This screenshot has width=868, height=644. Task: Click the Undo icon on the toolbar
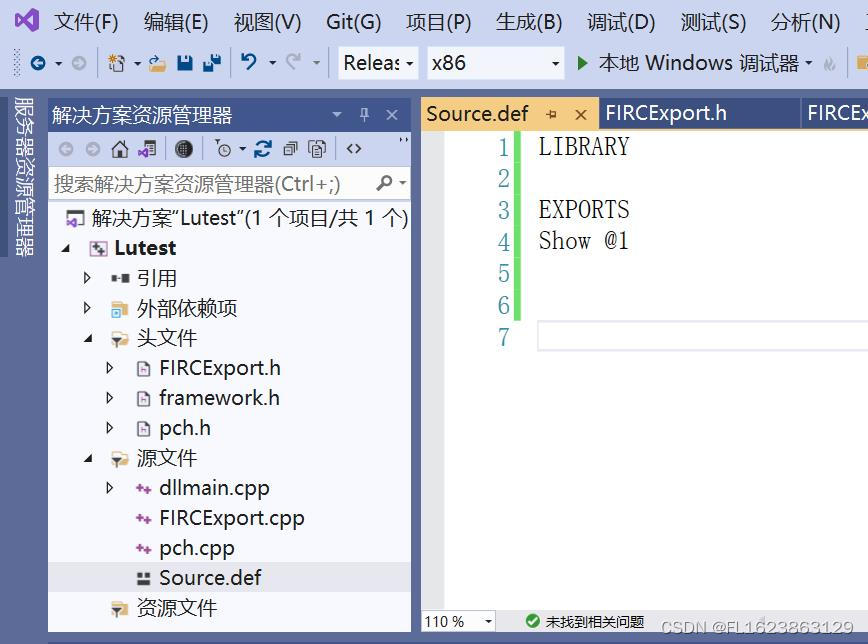point(250,63)
